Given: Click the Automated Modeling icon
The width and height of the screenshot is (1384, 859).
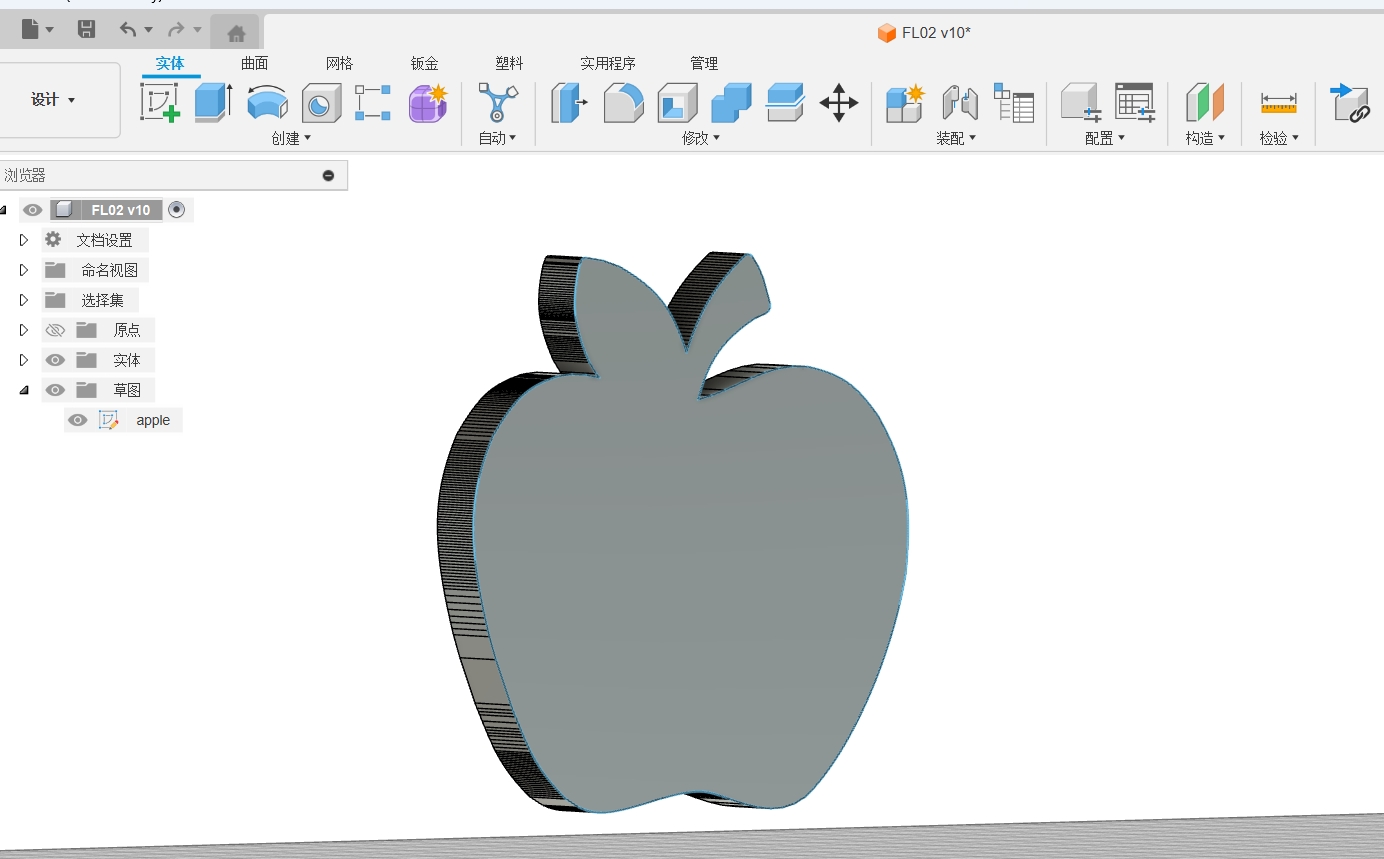Looking at the screenshot, I should point(498,102).
